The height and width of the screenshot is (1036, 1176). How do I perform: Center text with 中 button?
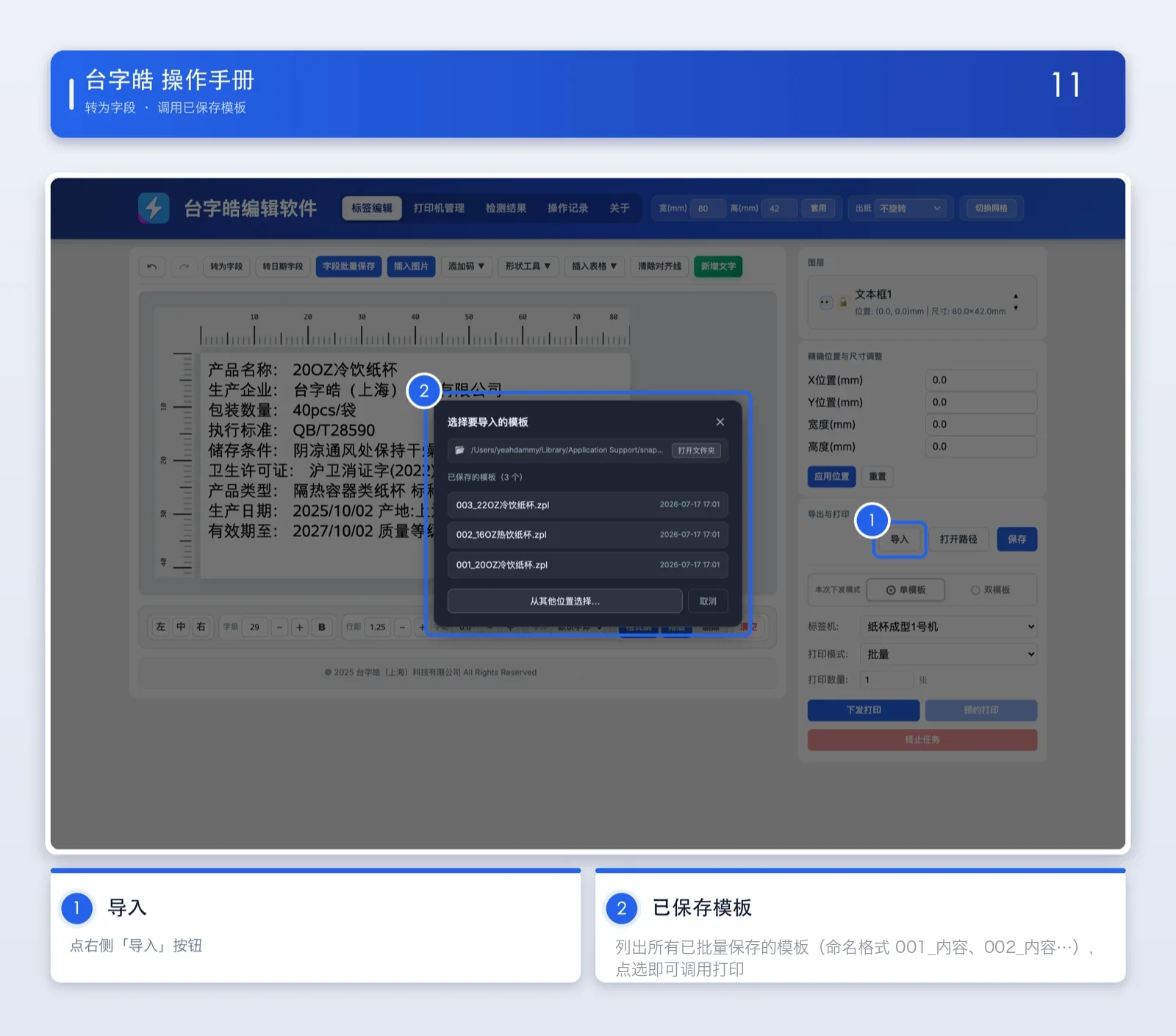pos(181,627)
